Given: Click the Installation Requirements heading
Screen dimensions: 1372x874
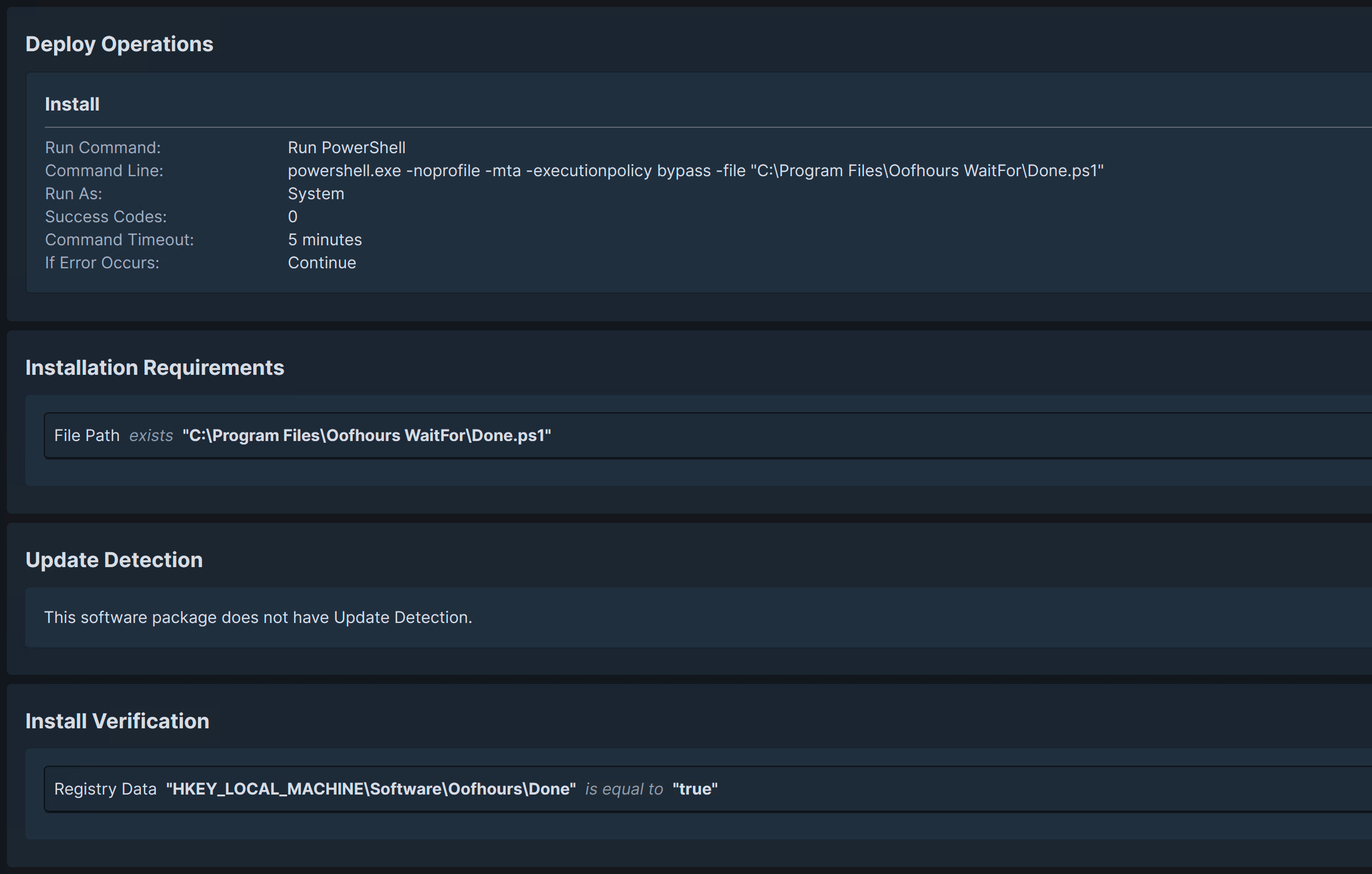Looking at the screenshot, I should pos(155,368).
